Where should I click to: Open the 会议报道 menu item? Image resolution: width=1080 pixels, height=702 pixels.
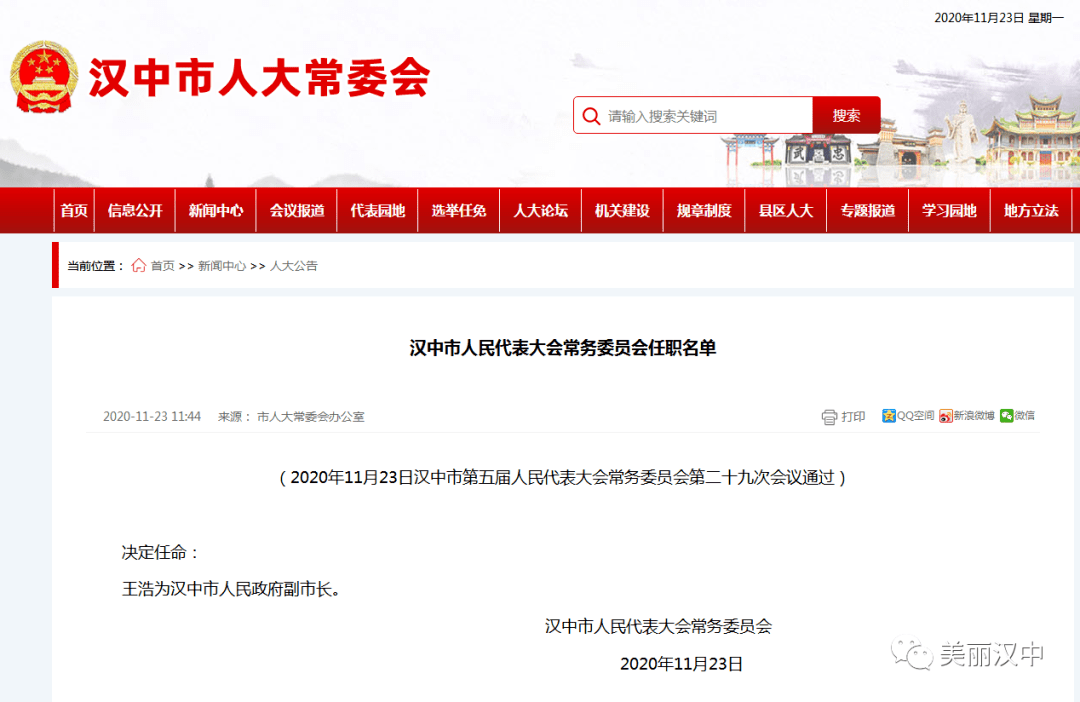297,210
